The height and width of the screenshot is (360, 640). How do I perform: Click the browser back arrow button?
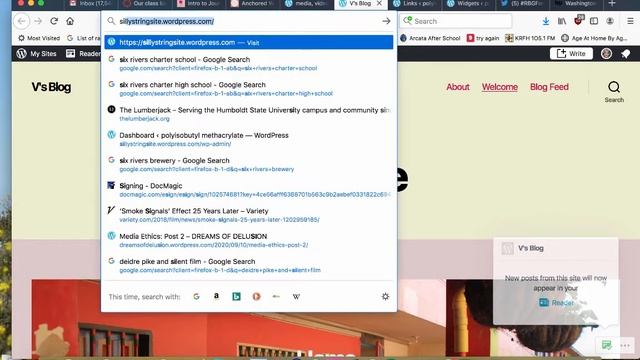22,21
